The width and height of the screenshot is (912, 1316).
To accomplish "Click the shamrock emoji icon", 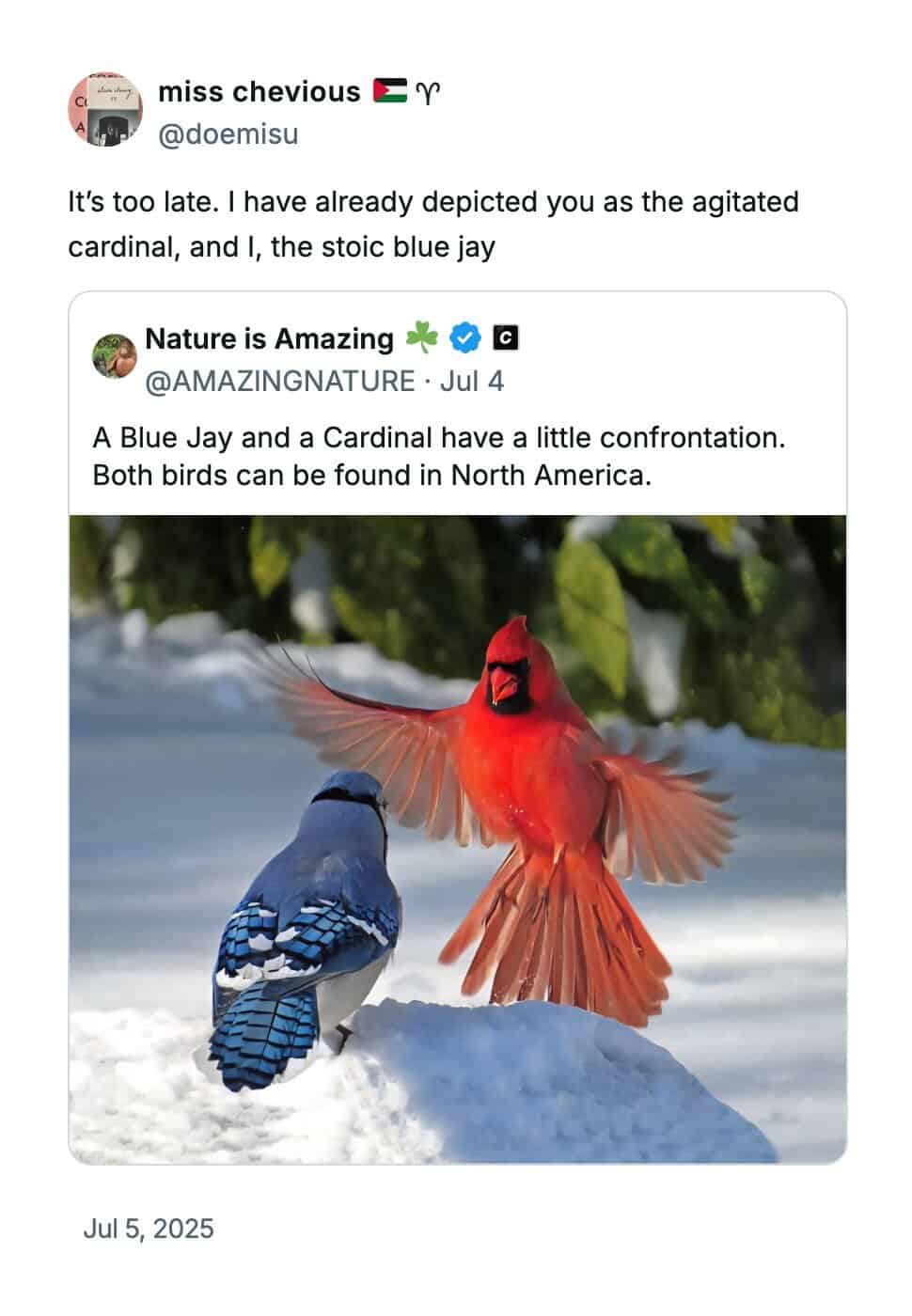I will [x=421, y=337].
